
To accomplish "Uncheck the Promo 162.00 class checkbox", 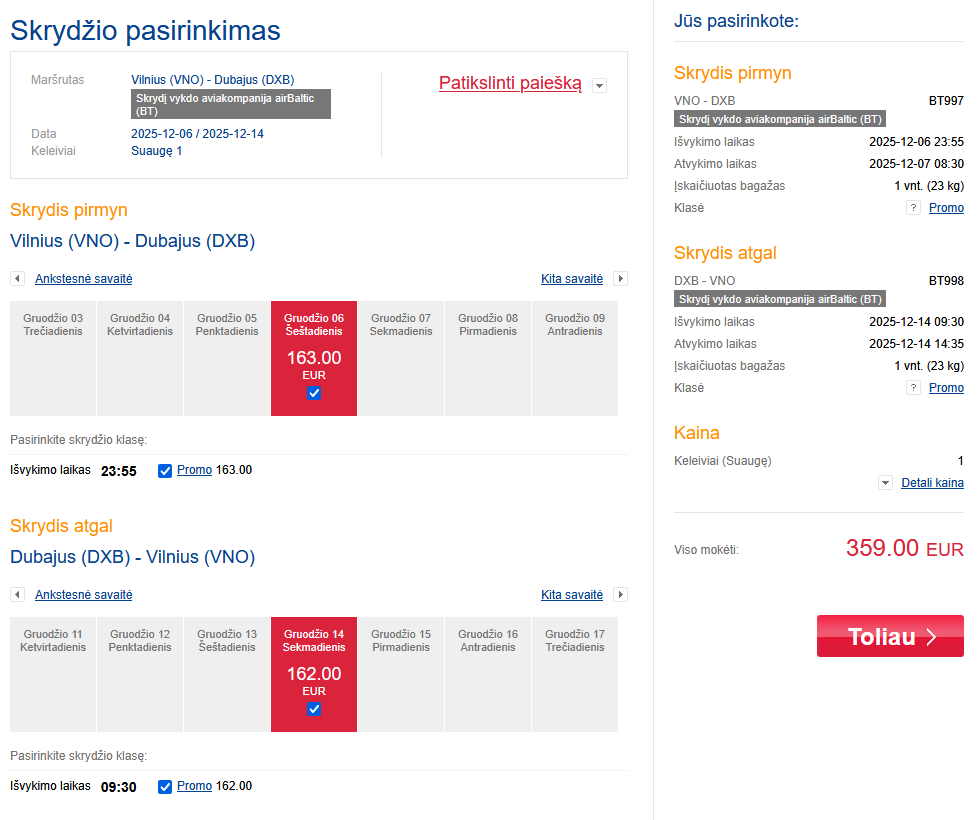I will [165, 787].
